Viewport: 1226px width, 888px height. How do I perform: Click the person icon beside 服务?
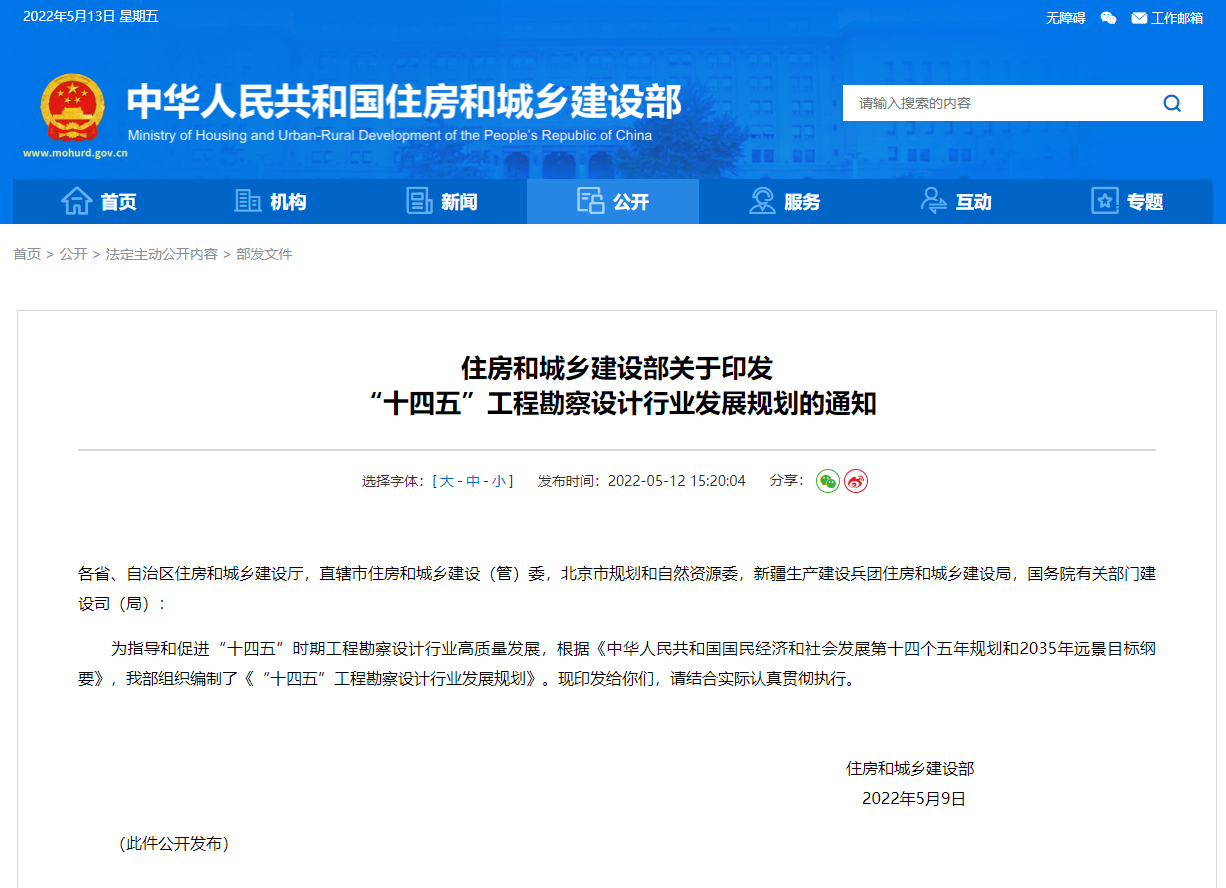(x=762, y=201)
